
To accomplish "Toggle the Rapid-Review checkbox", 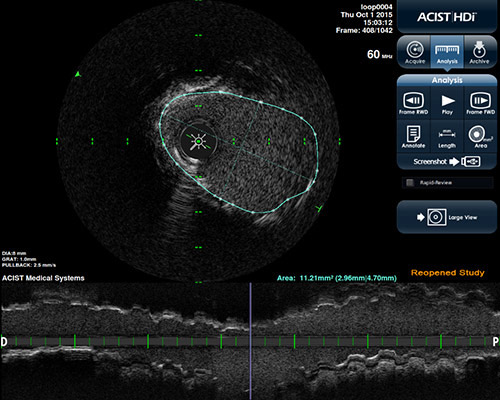I will click(x=410, y=183).
